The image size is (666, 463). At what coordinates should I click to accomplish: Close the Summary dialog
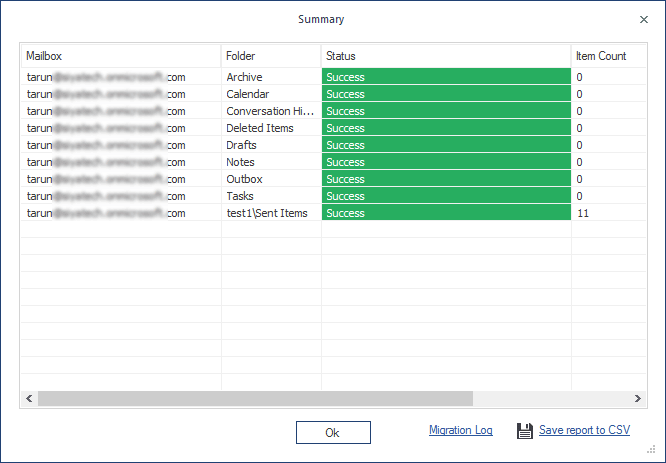tap(644, 20)
